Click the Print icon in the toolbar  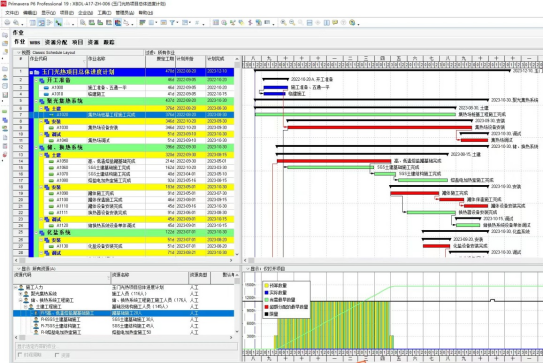(x=7, y=23)
